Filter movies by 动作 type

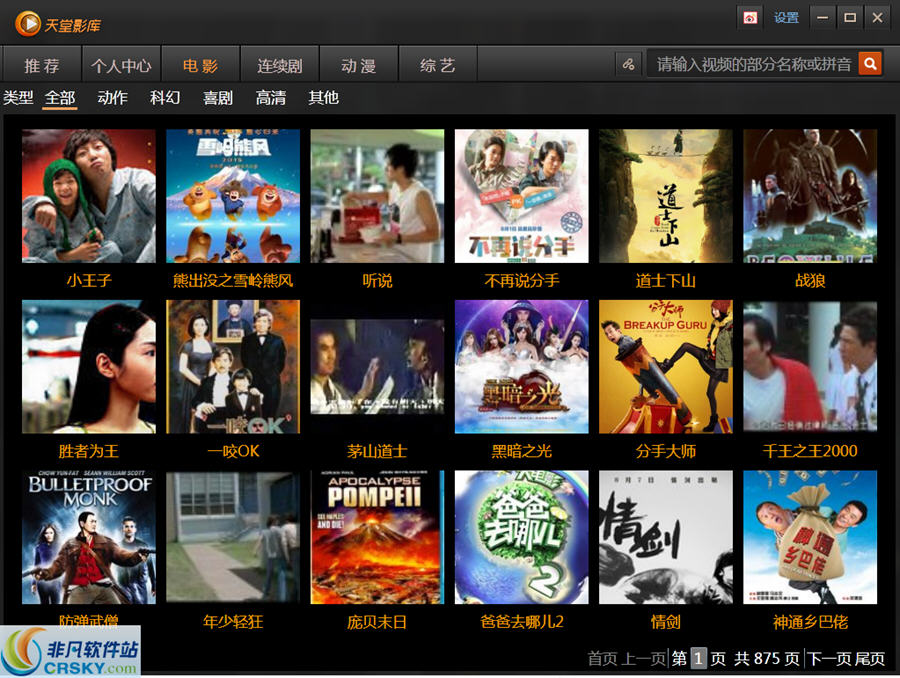coord(112,98)
